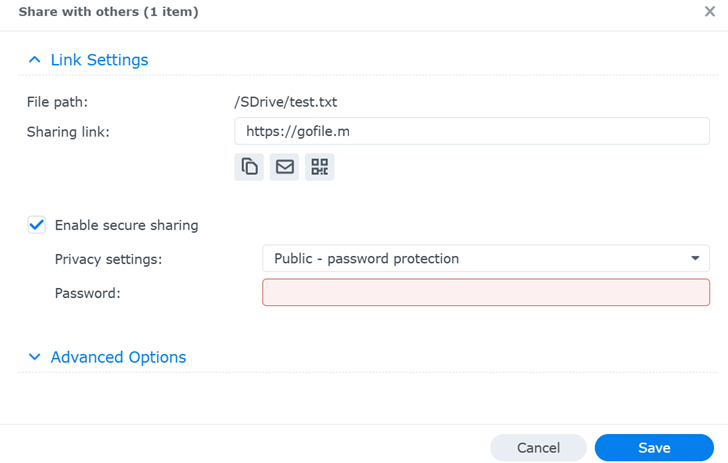The height and width of the screenshot is (463, 728).
Task: Send the sharing link by email
Action: click(285, 167)
